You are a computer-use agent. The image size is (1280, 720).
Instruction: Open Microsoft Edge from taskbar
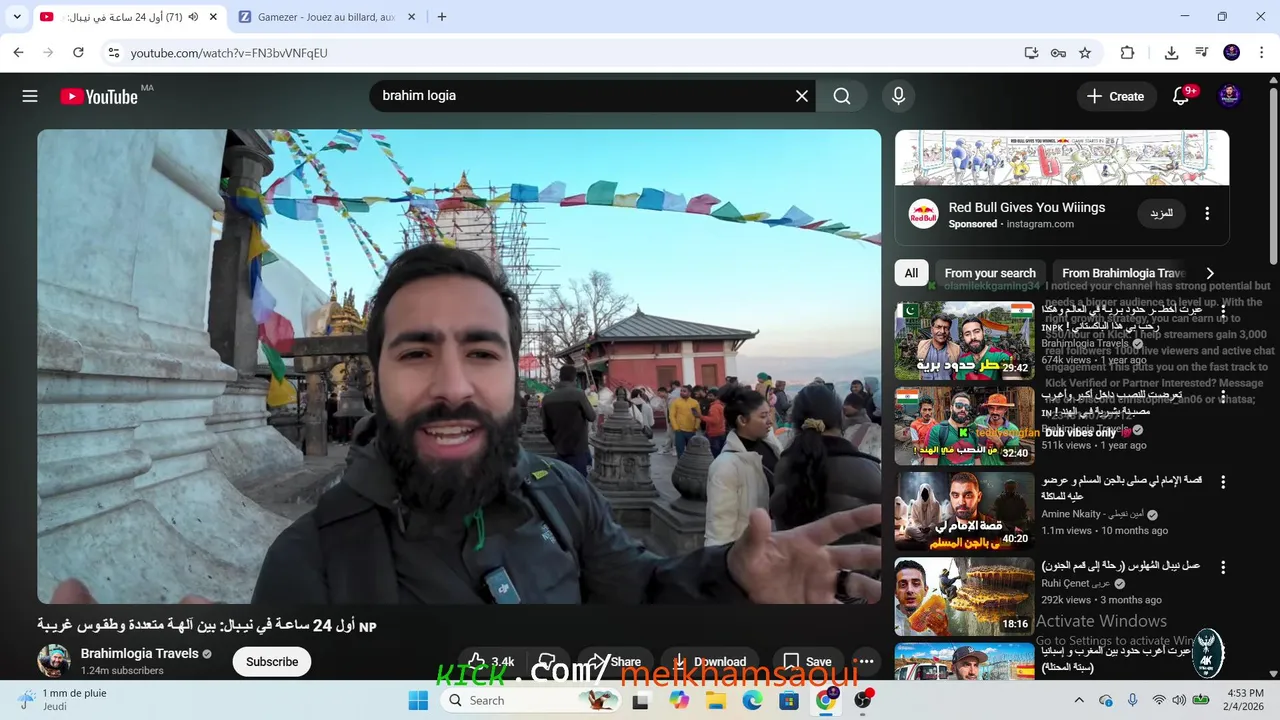click(752, 700)
